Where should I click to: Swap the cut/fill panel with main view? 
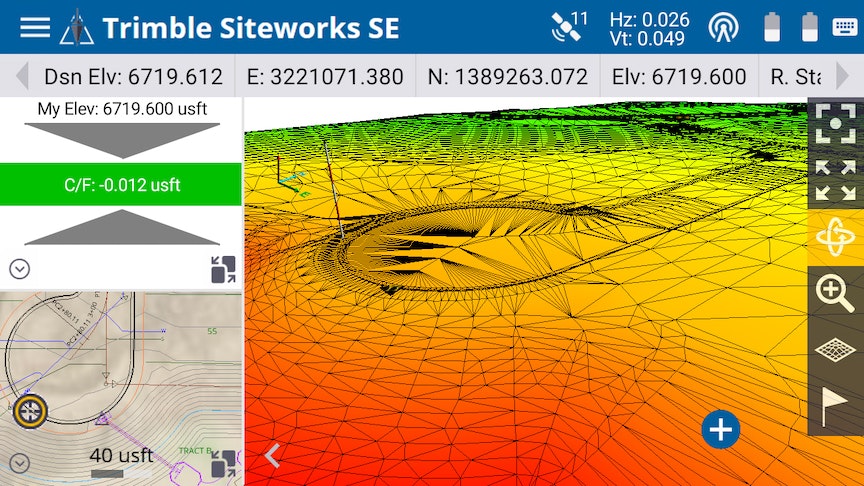coord(223,270)
